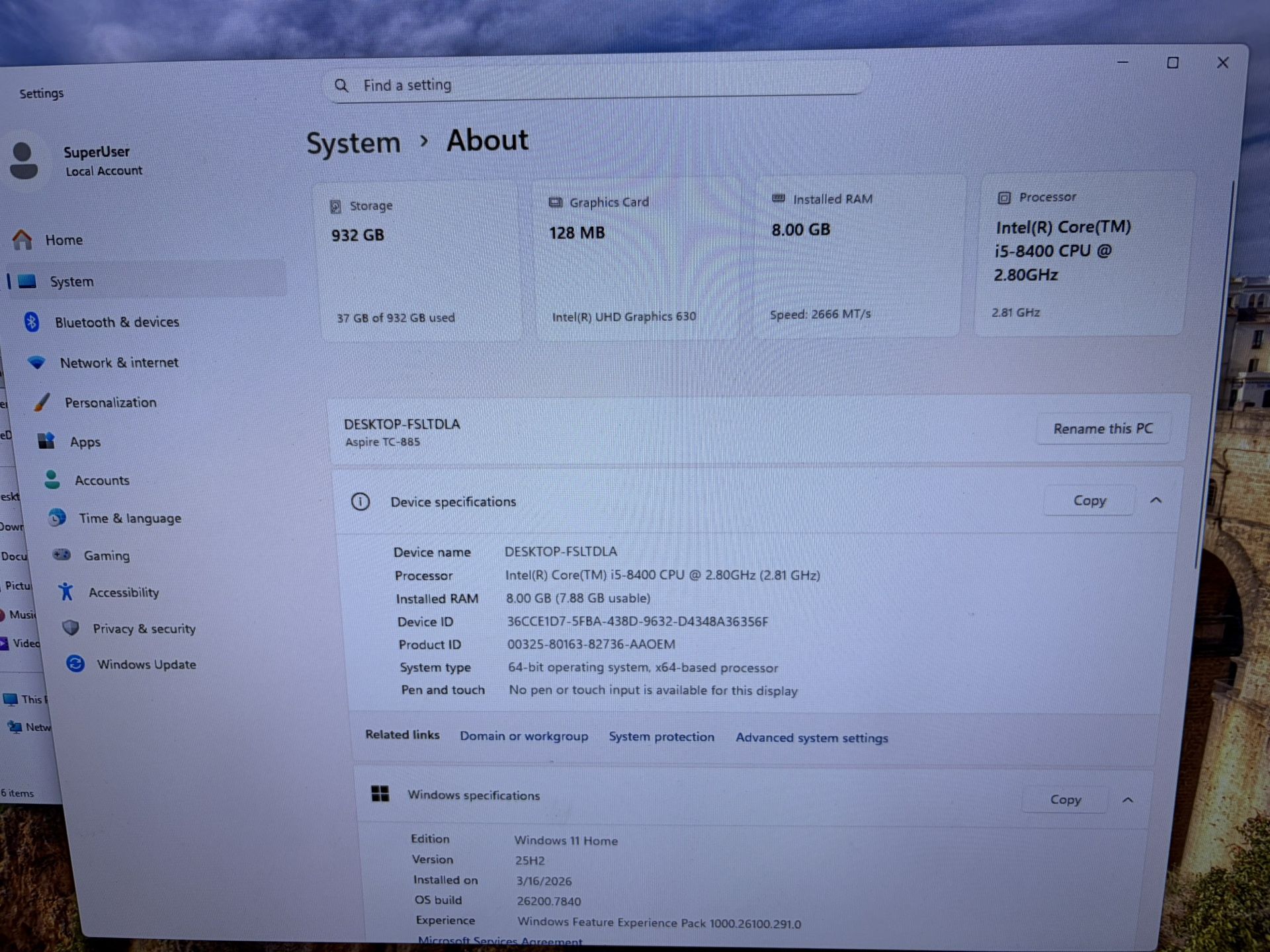This screenshot has height=952, width=1270.
Task: Click the Graphics Card icon
Action: [555, 202]
